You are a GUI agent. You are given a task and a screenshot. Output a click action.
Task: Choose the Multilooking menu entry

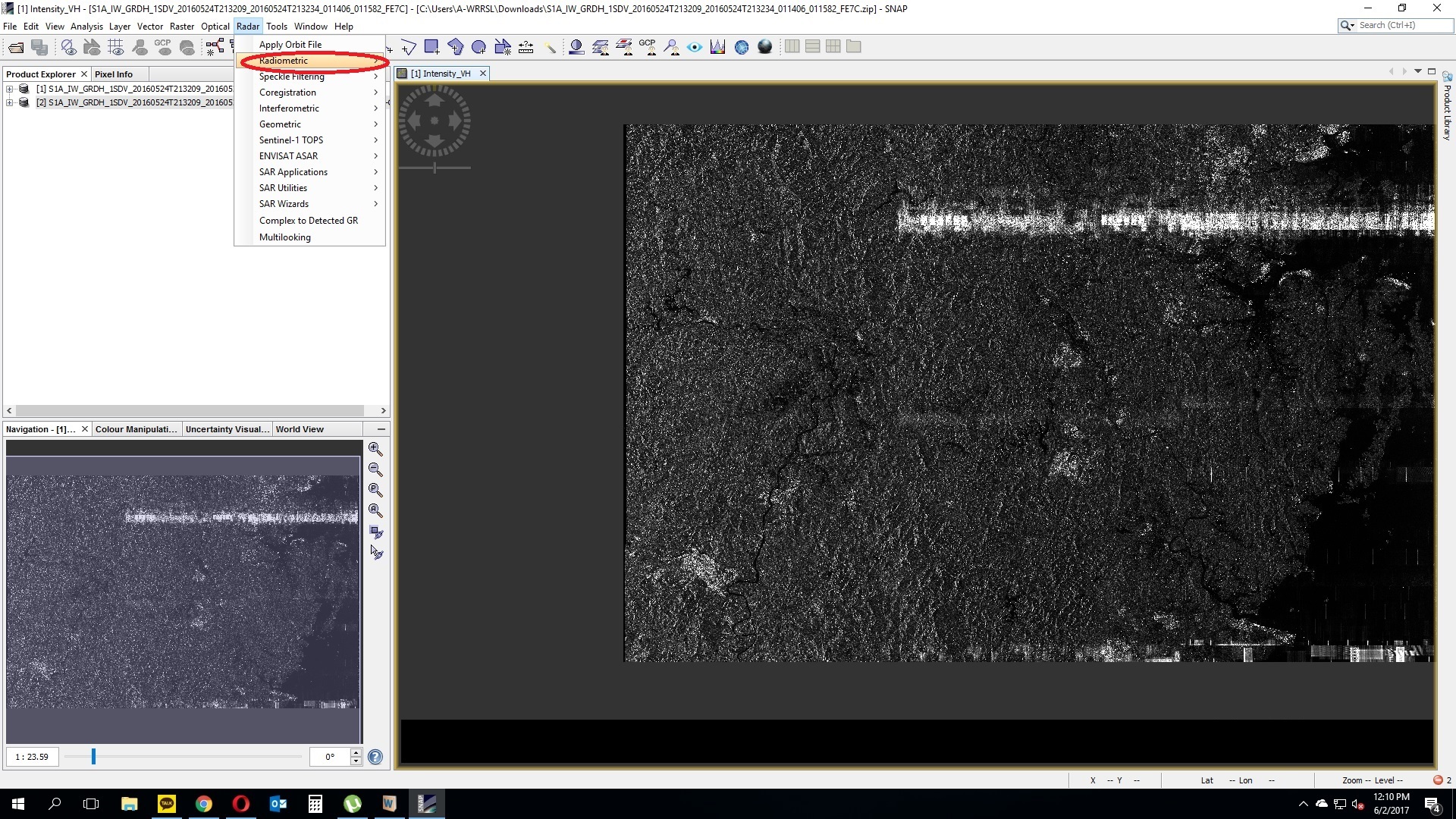[x=285, y=237]
